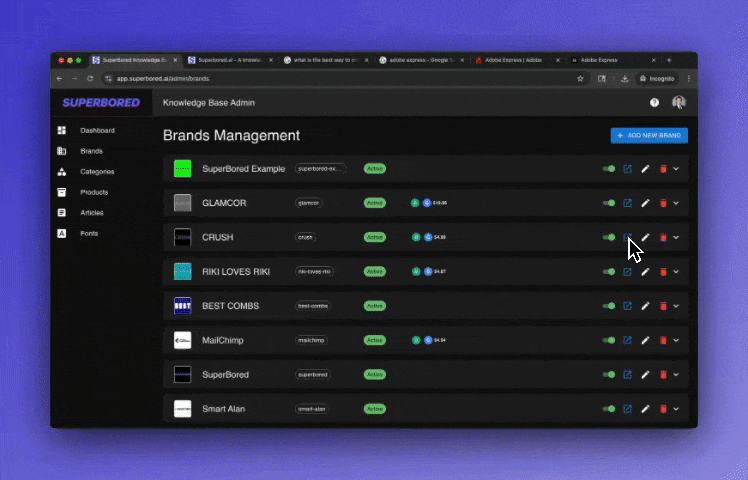748x480 pixels.
Task: Edit GLAMCOR with pencil icon
Action: (645, 203)
